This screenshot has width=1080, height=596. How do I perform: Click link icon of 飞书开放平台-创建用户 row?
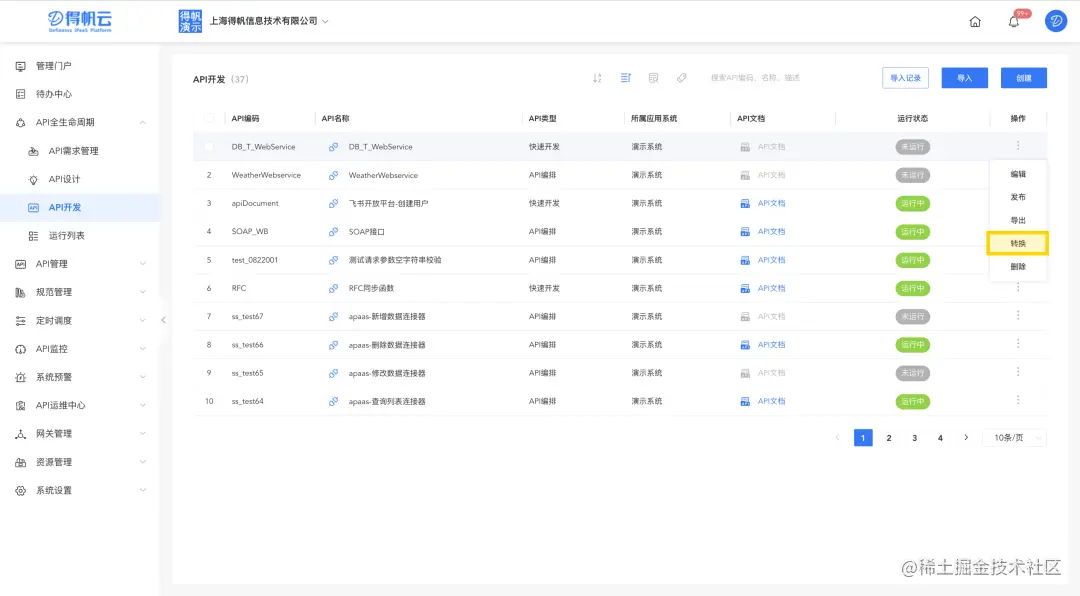point(333,203)
